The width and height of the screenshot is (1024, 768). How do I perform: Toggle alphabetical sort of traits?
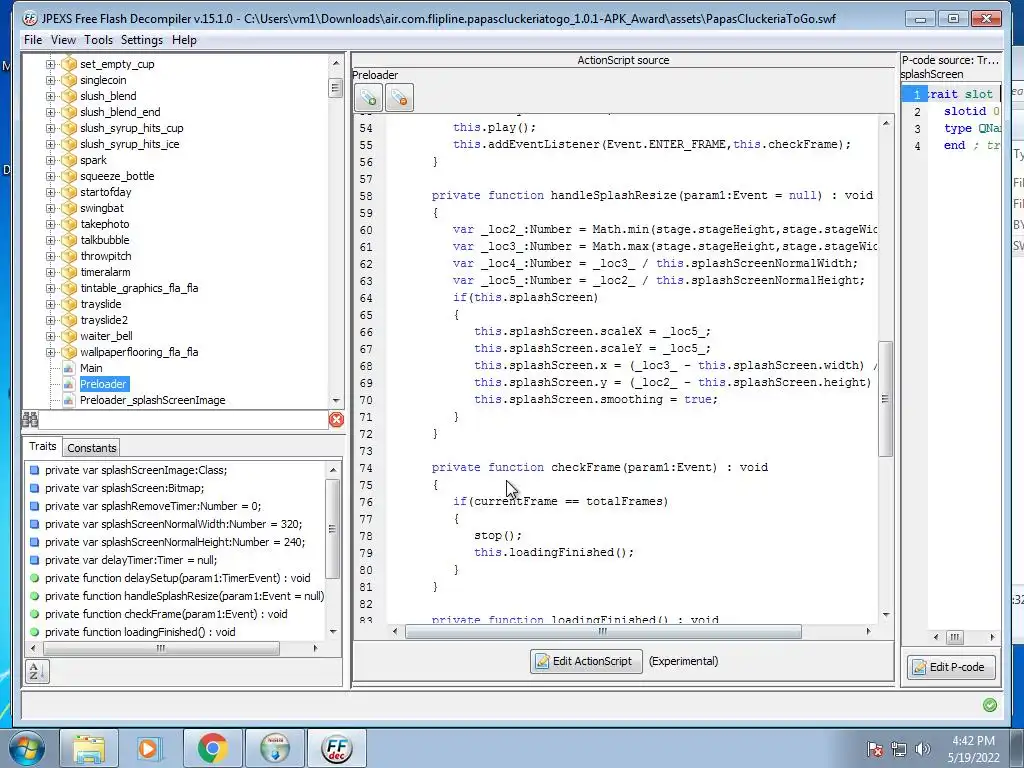pos(37,671)
